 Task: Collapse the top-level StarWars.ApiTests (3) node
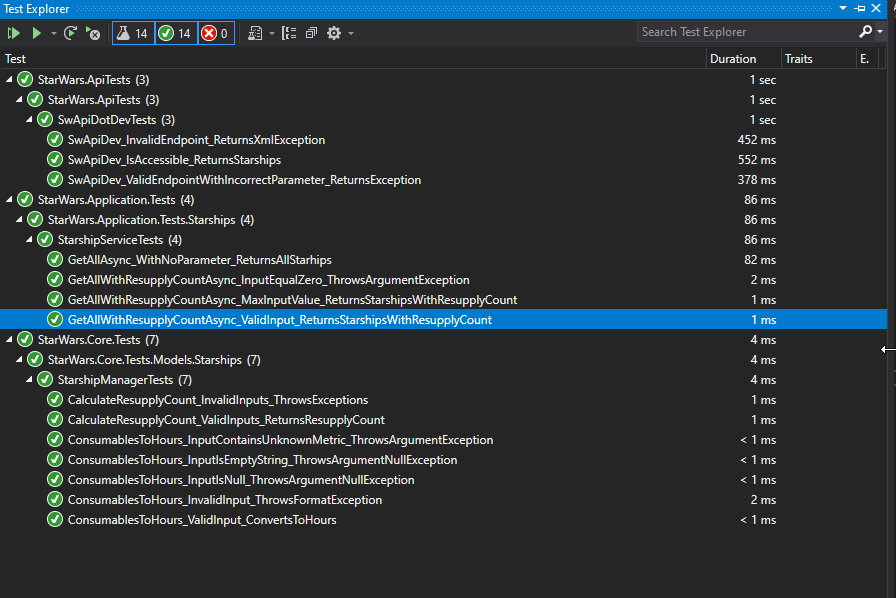pyautogui.click(x=9, y=80)
